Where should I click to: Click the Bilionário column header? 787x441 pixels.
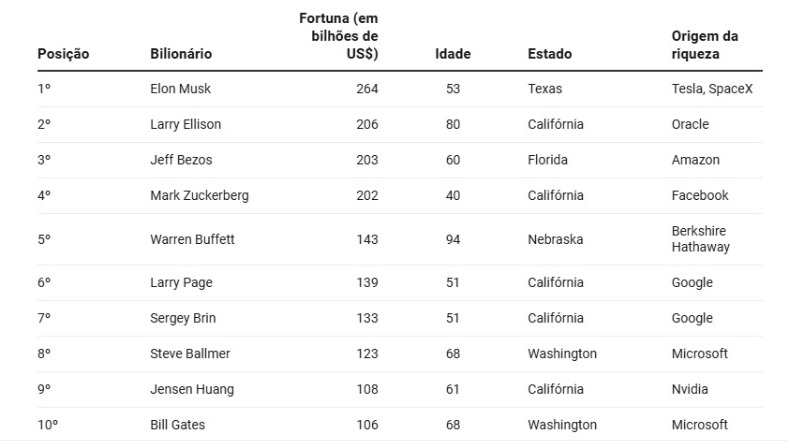[181, 54]
